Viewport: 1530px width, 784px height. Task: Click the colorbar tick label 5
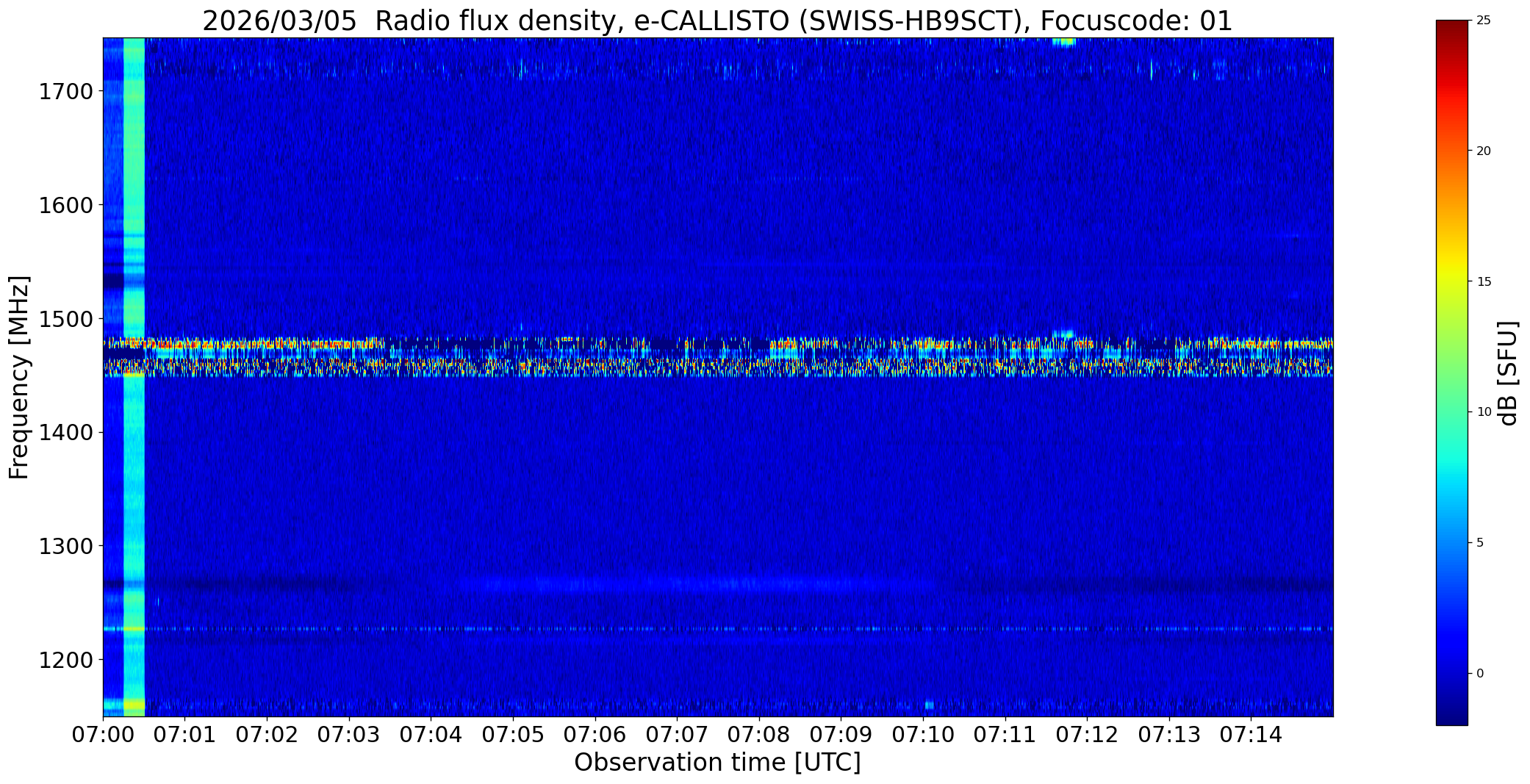pos(1480,542)
